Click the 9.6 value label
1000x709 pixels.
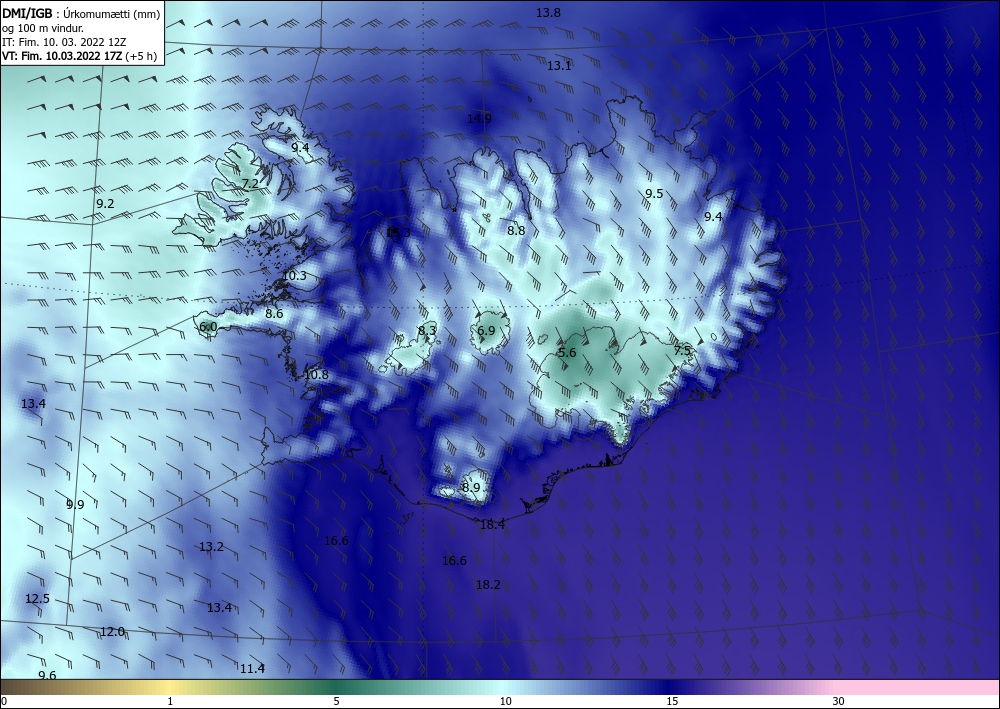coord(47,675)
